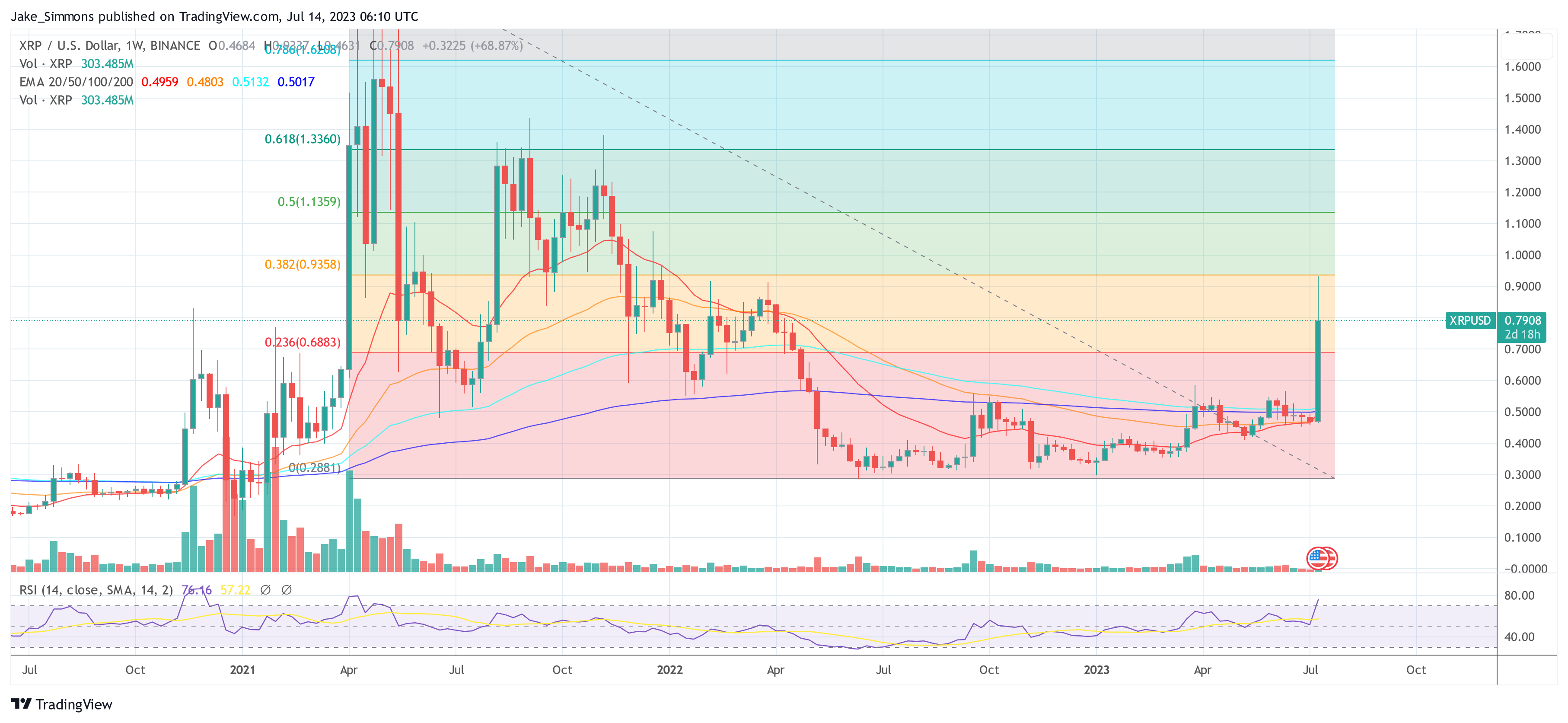
Task: Click 0.5000 on the price axis
Action: [1522, 413]
